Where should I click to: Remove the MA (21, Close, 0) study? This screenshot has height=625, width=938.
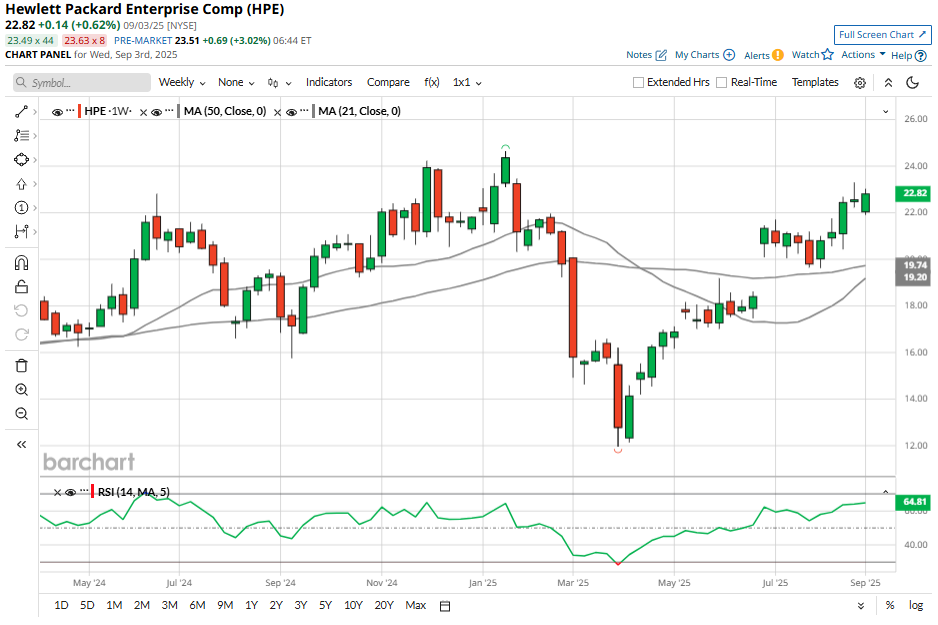pos(278,112)
